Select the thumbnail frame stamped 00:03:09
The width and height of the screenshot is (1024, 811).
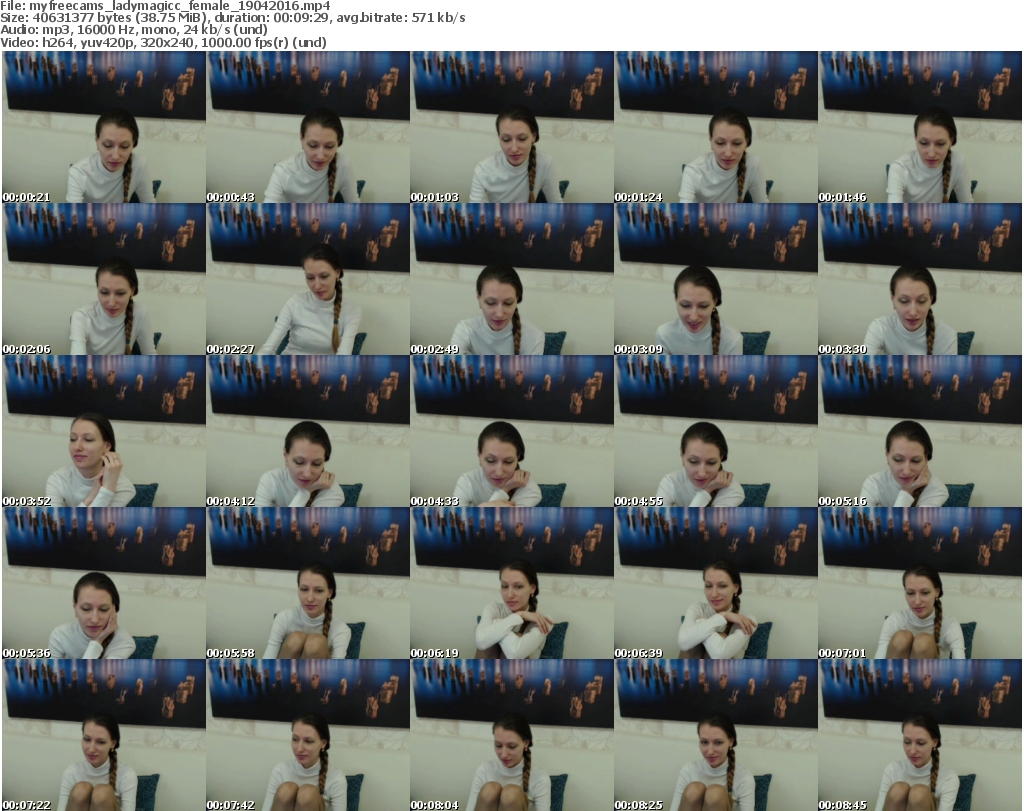click(x=716, y=279)
